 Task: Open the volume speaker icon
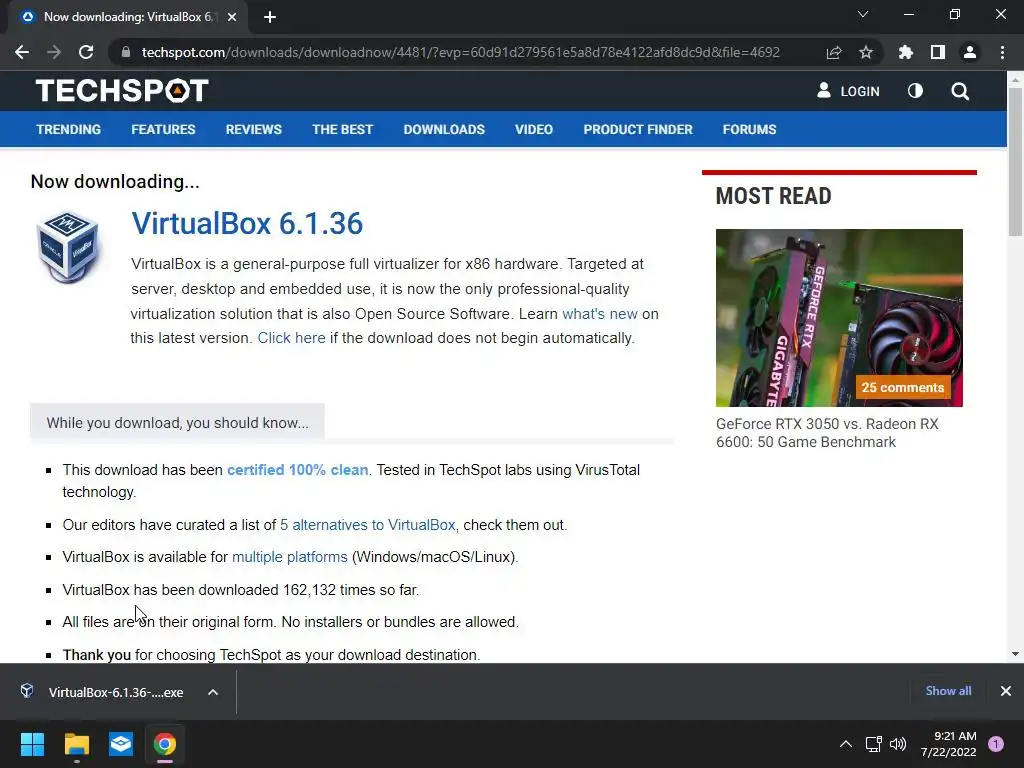click(x=898, y=744)
